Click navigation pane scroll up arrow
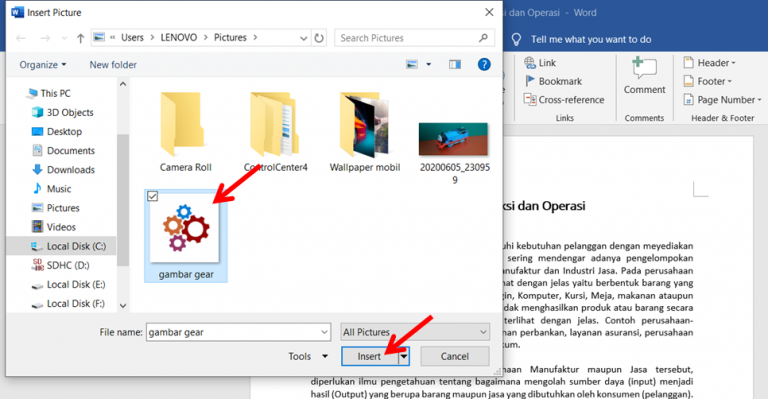Viewport: 768px width, 399px height. pos(123,84)
